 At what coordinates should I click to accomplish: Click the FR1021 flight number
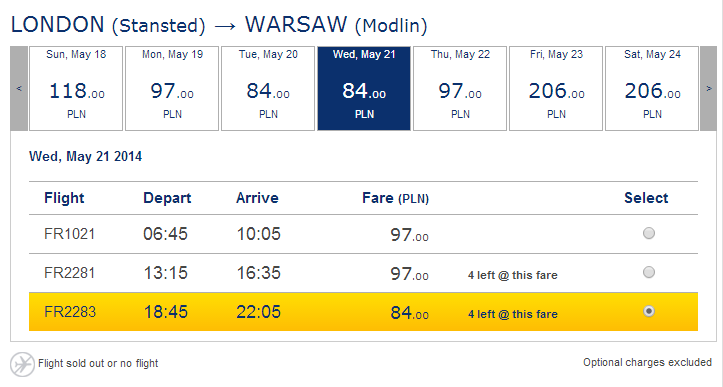pyautogui.click(x=70, y=234)
